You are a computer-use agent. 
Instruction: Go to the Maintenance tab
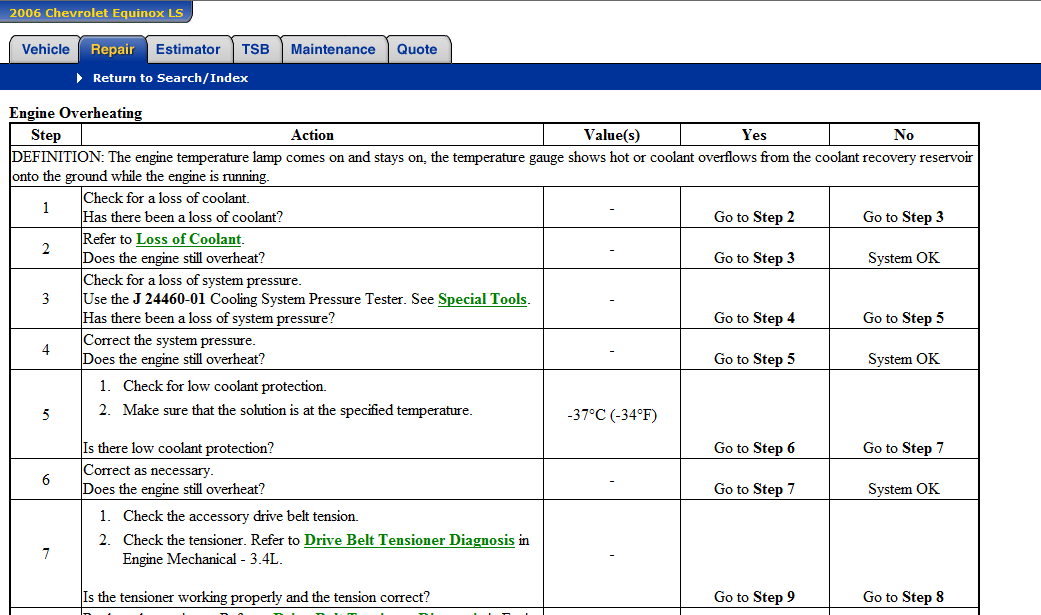click(x=333, y=50)
